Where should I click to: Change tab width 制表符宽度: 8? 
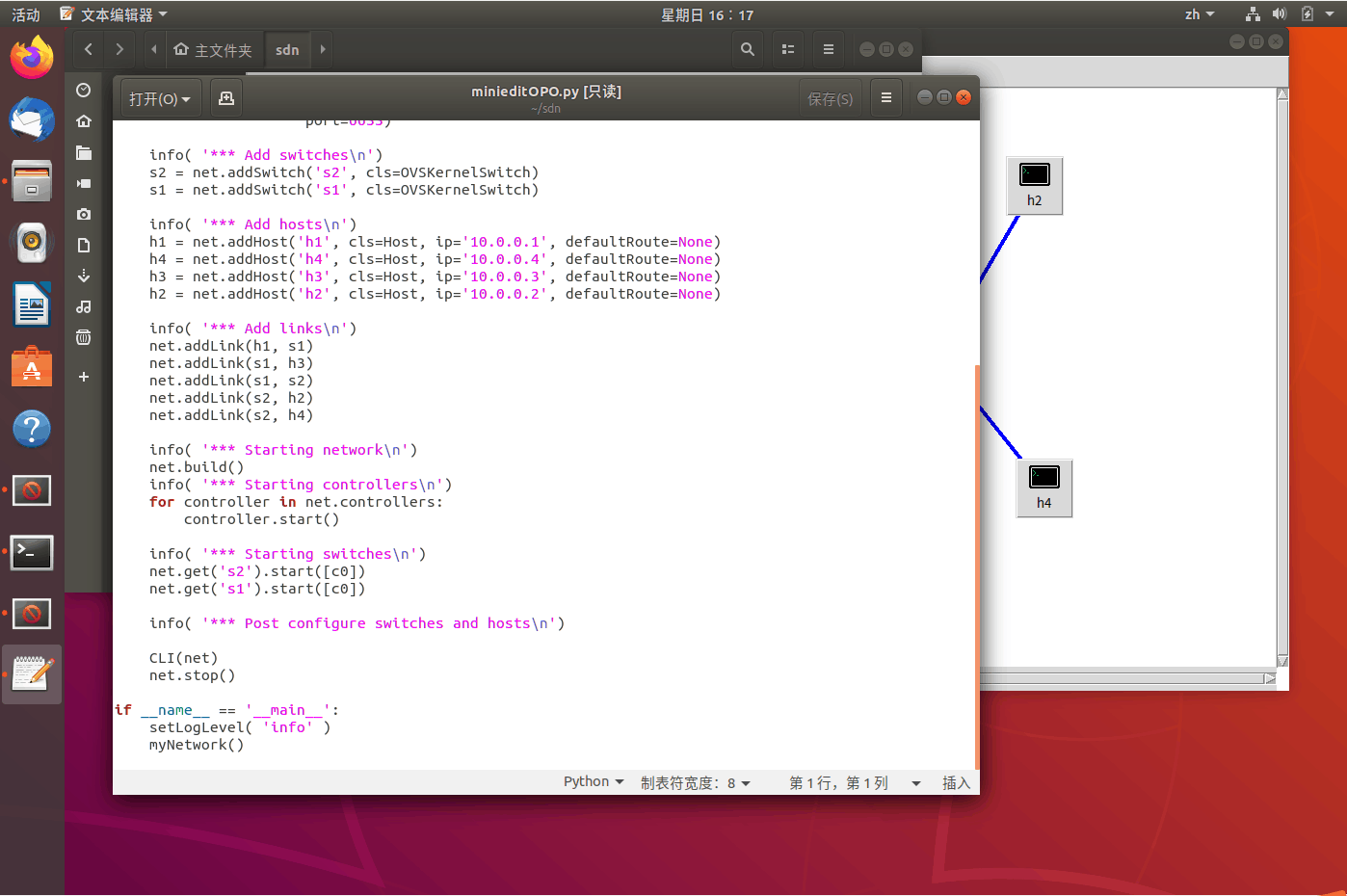695,782
